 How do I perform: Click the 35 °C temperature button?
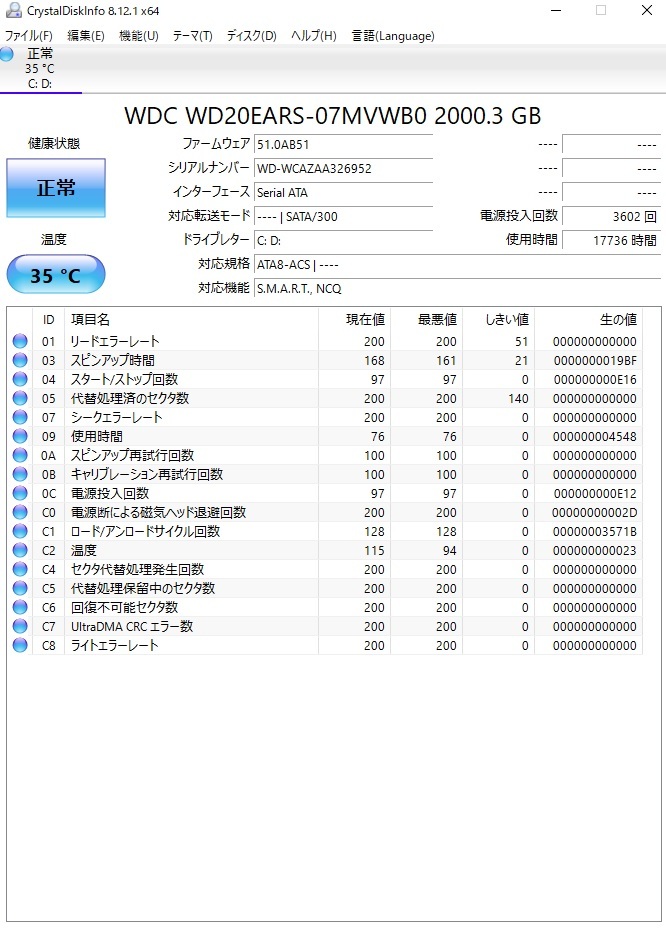coord(56,275)
